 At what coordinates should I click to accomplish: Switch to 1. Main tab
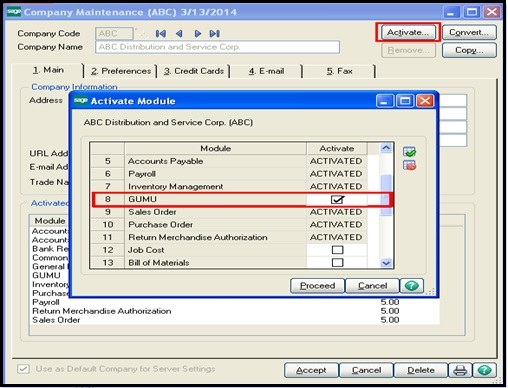pyautogui.click(x=48, y=70)
